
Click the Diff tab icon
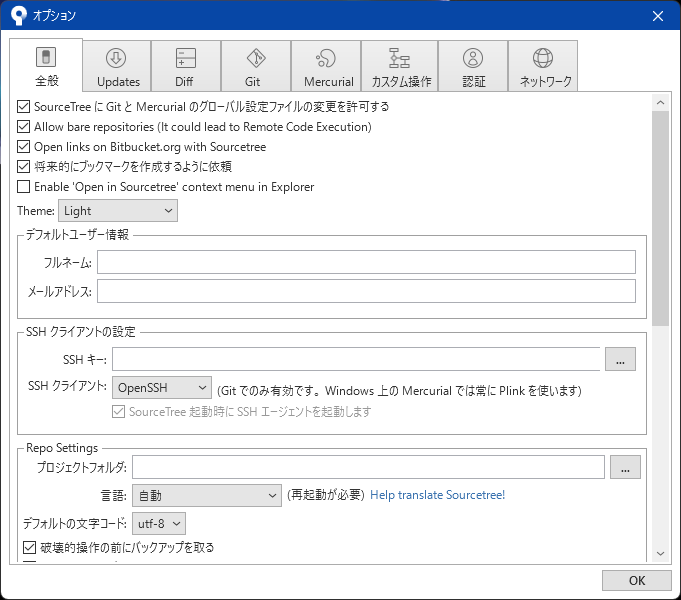[x=185, y=58]
